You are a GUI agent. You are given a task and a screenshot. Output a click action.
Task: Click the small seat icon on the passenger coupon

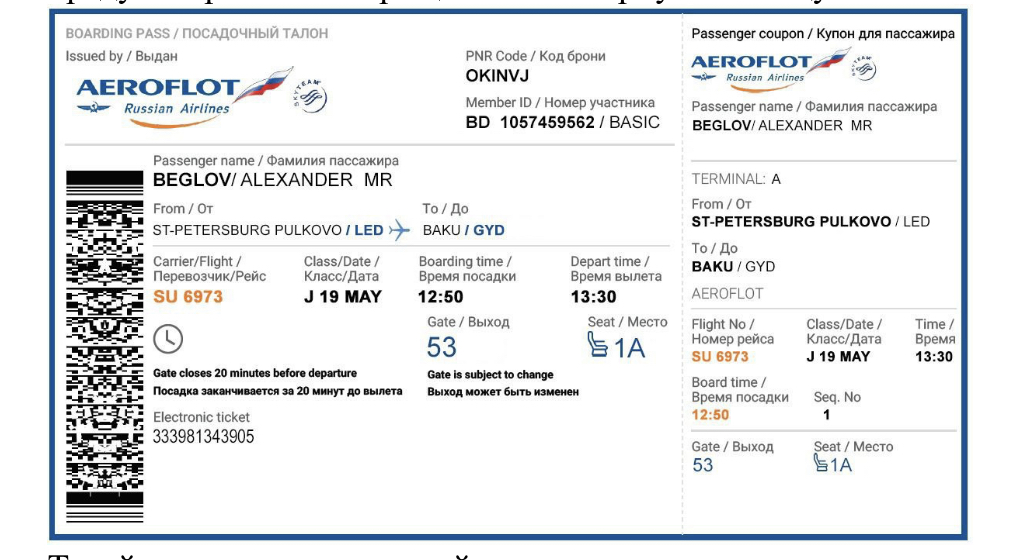(x=820, y=464)
